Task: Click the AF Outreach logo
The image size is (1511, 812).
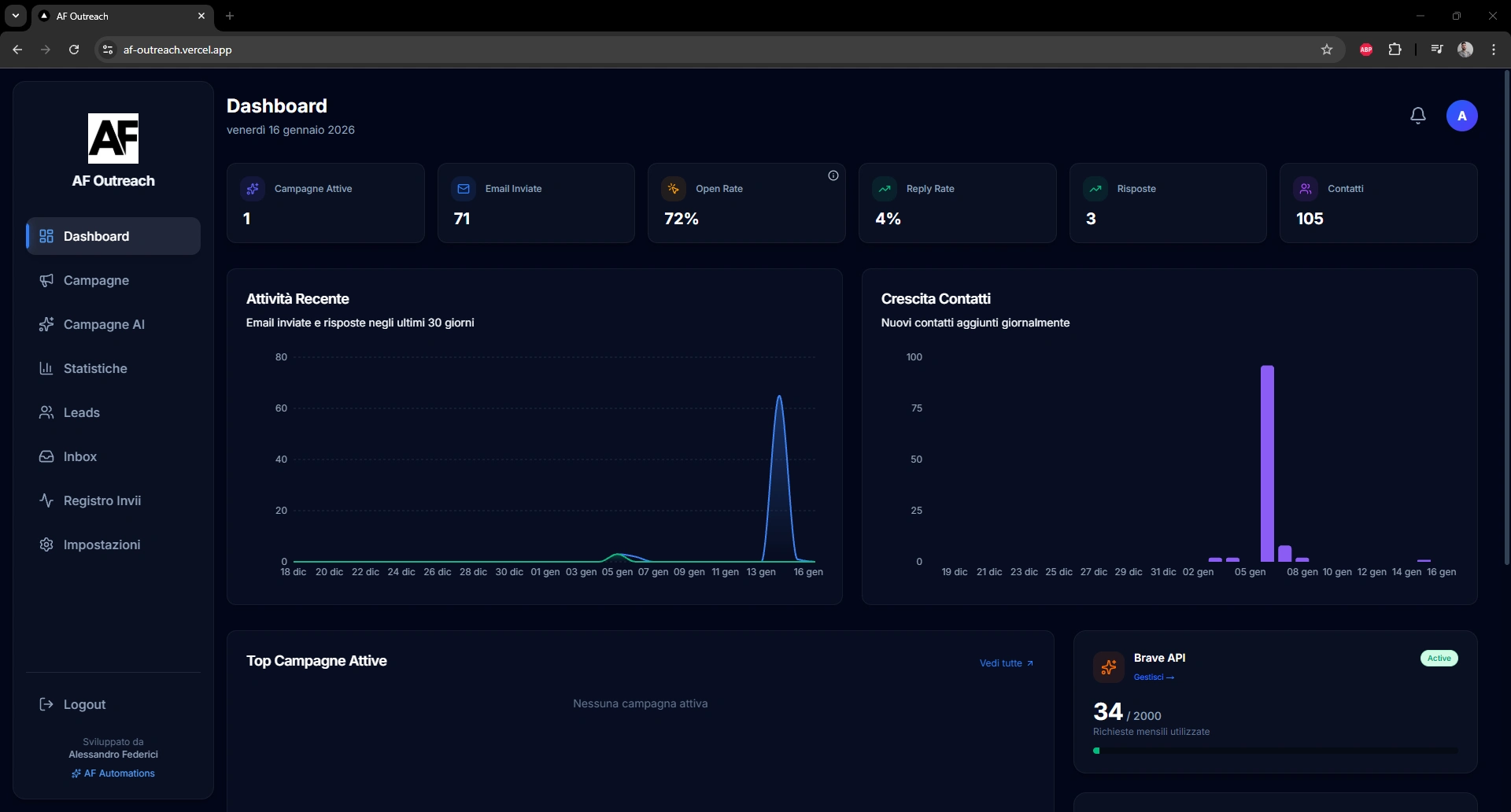Action: tap(113, 138)
